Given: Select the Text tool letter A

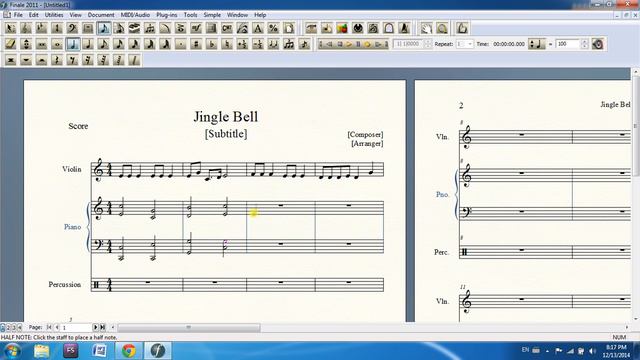Looking at the screenshot, I should pyautogui.click(x=258, y=28).
